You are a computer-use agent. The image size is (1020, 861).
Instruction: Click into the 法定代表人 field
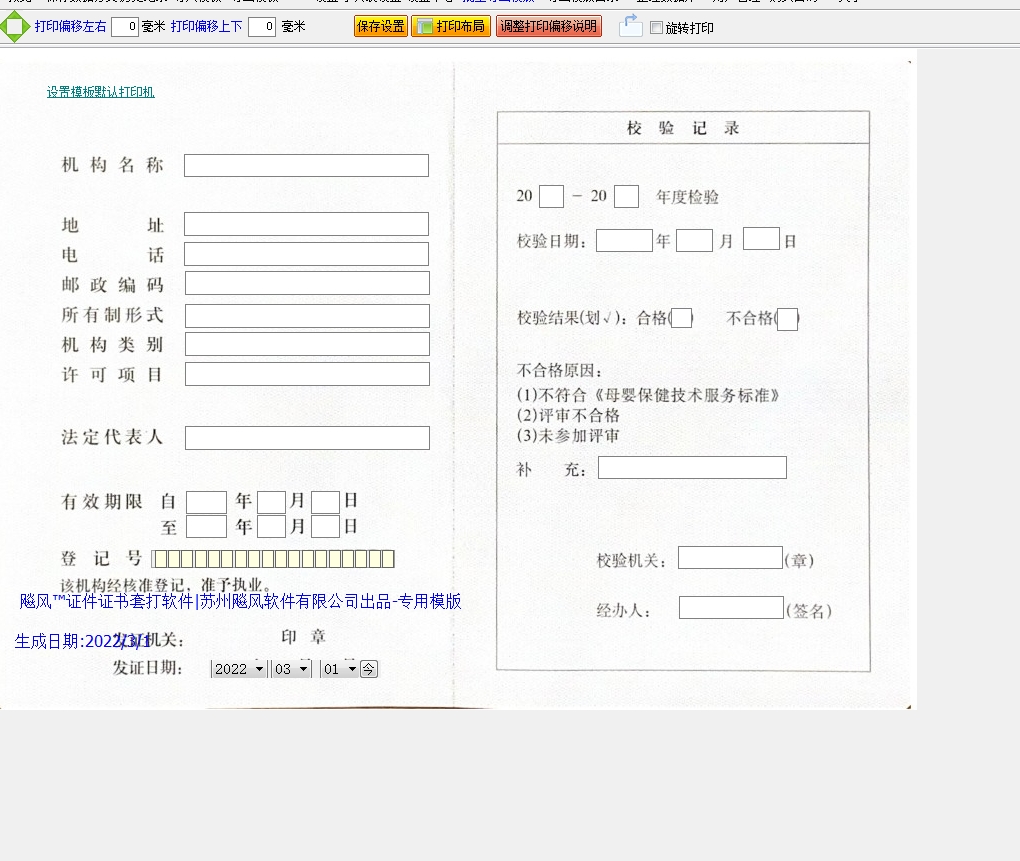[x=307, y=438]
